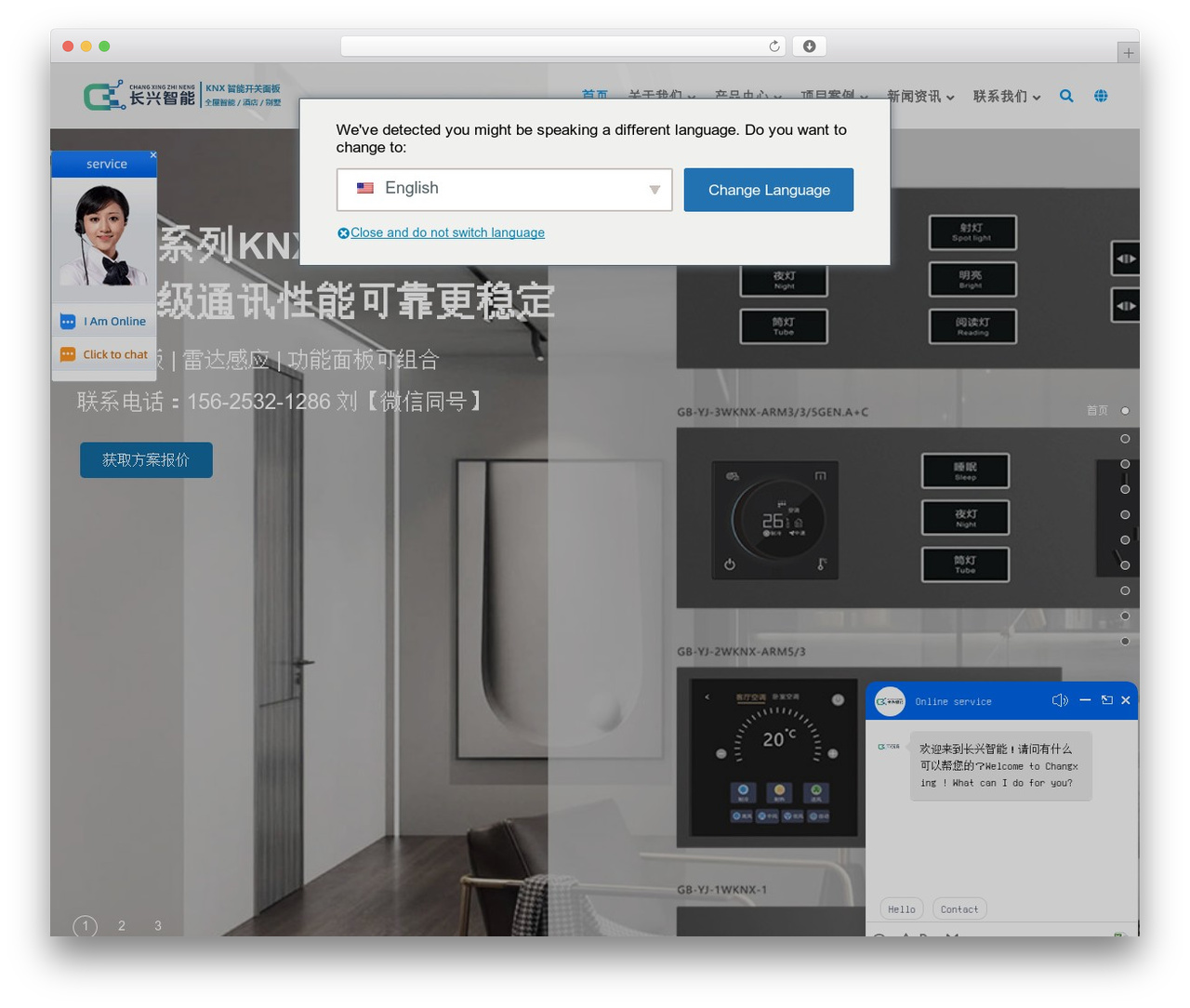The width and height of the screenshot is (1190, 1008).
Task: Minimize the Online service chat widget
Action: pos(1085,700)
